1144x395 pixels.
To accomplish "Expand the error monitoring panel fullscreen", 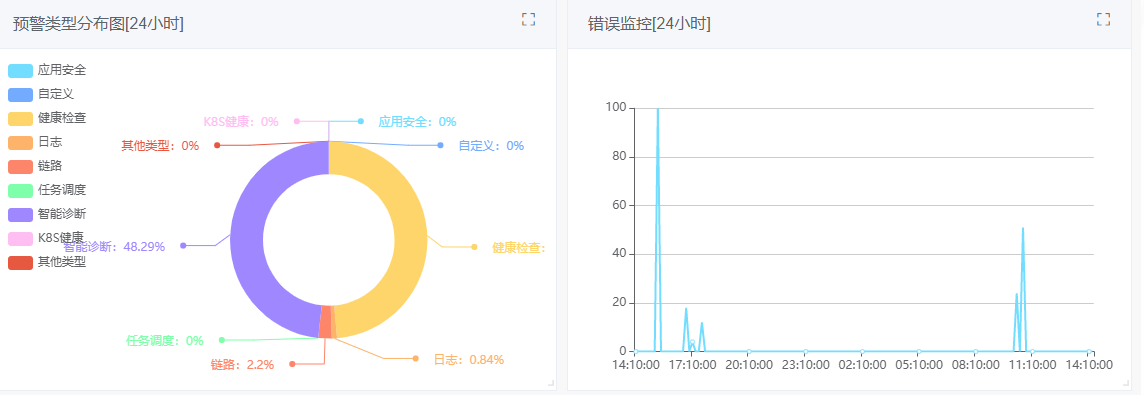I will coord(1104,20).
